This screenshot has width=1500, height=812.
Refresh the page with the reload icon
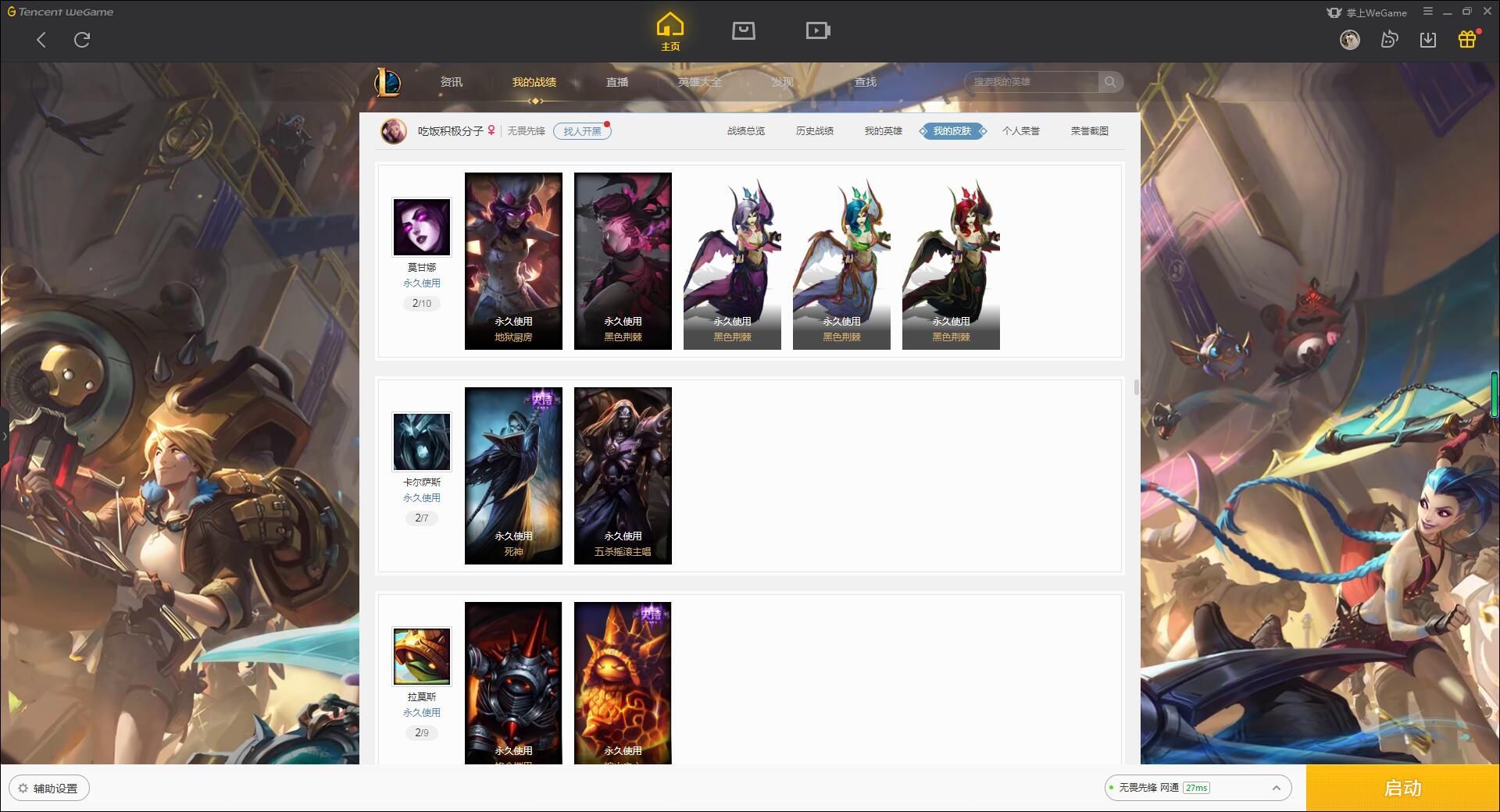(82, 40)
